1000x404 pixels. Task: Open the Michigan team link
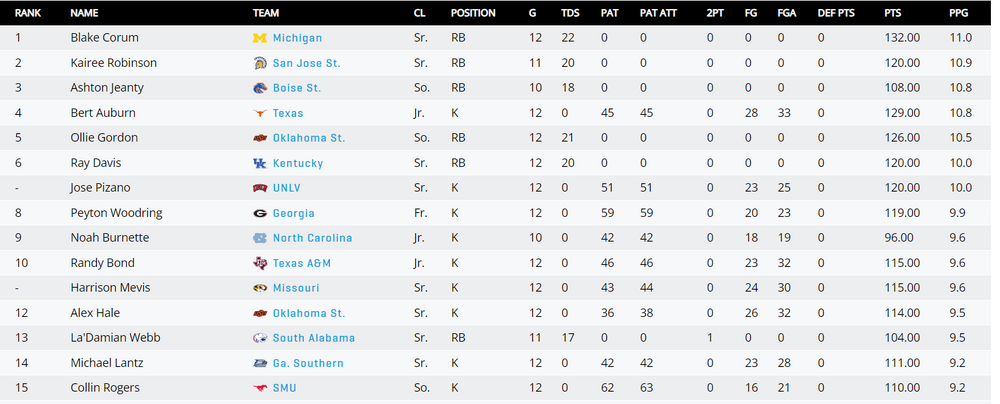click(297, 38)
